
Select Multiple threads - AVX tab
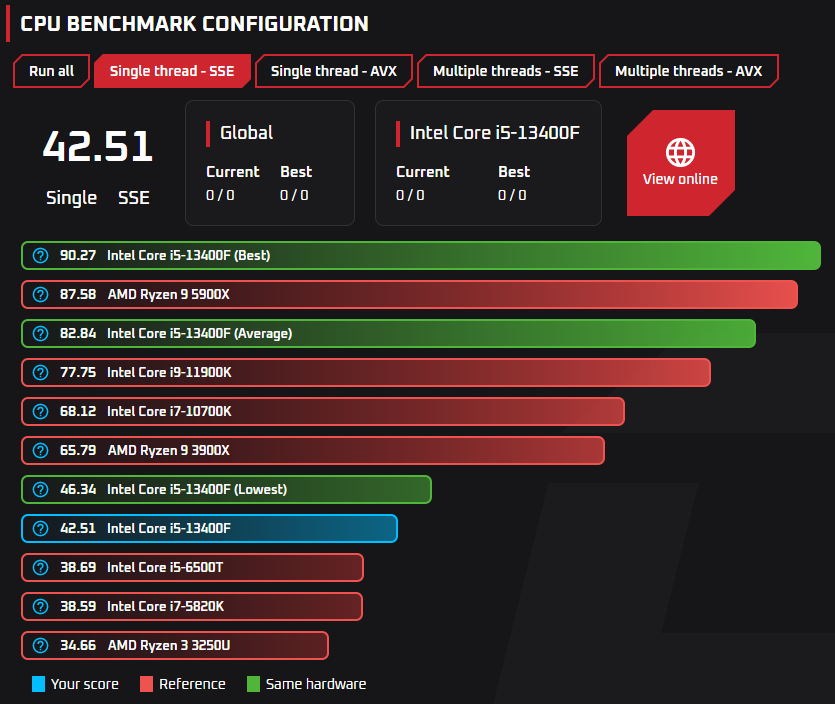click(x=689, y=71)
